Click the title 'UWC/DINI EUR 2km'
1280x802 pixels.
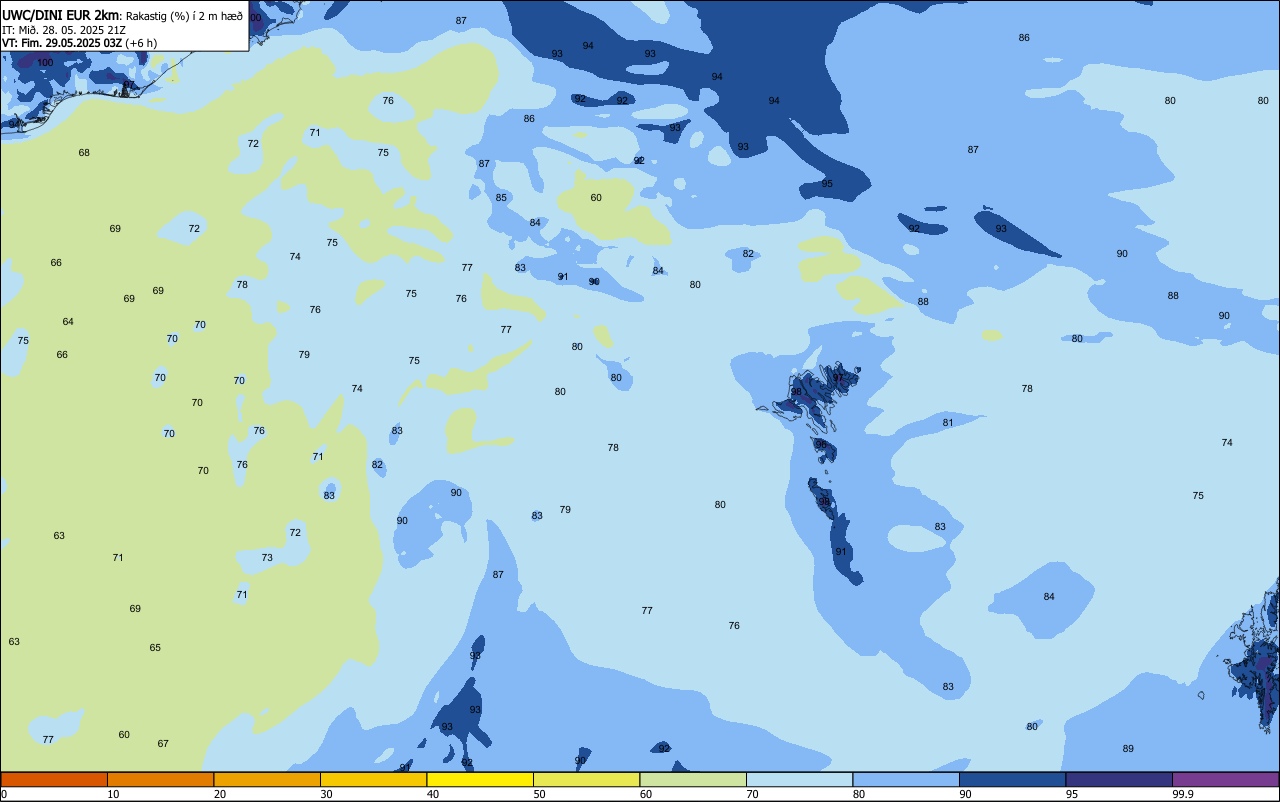[61, 15]
